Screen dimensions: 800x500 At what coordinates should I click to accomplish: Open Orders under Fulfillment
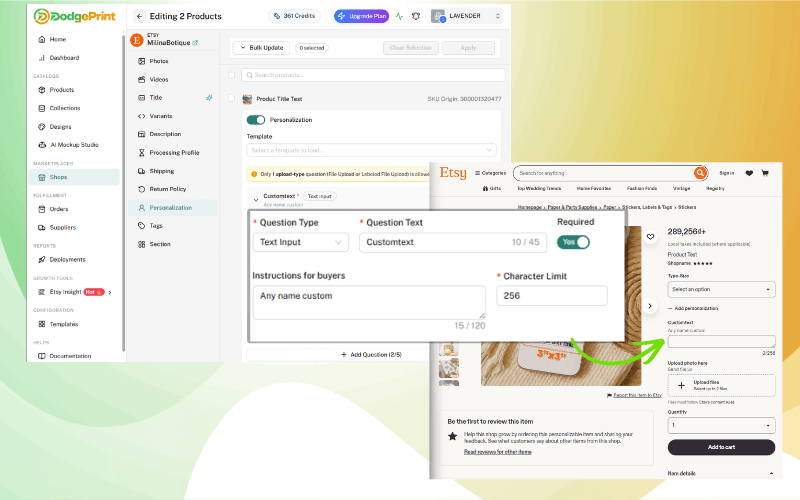tap(54, 209)
